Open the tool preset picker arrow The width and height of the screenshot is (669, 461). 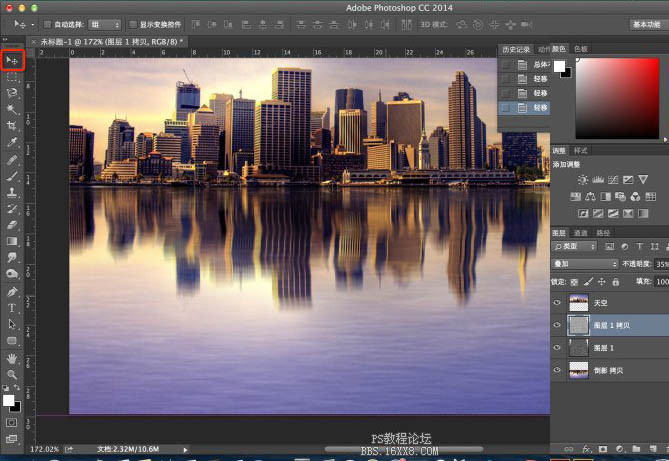pyautogui.click(x=32, y=25)
